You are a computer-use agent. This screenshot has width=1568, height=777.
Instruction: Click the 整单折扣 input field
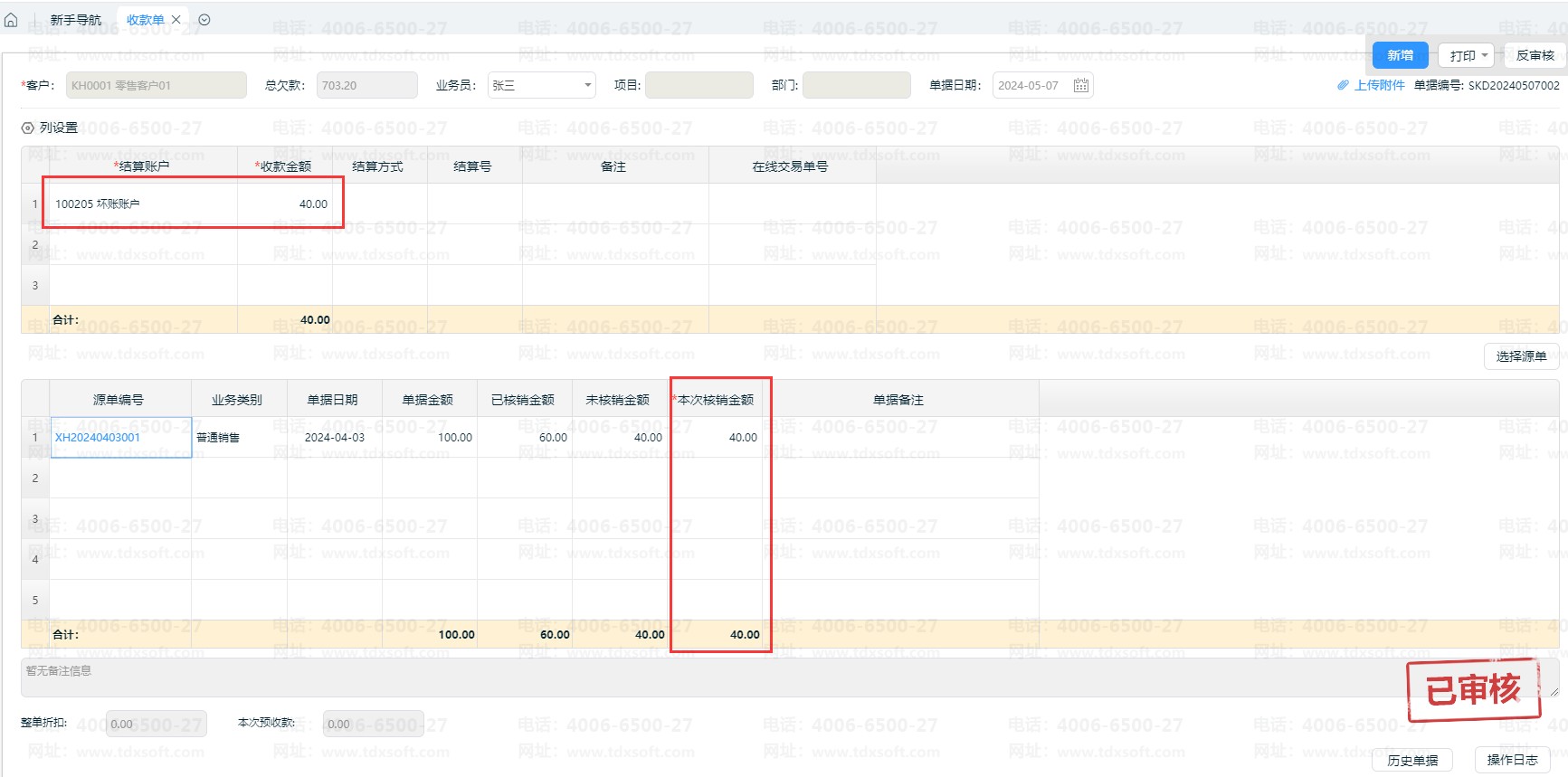(156, 725)
